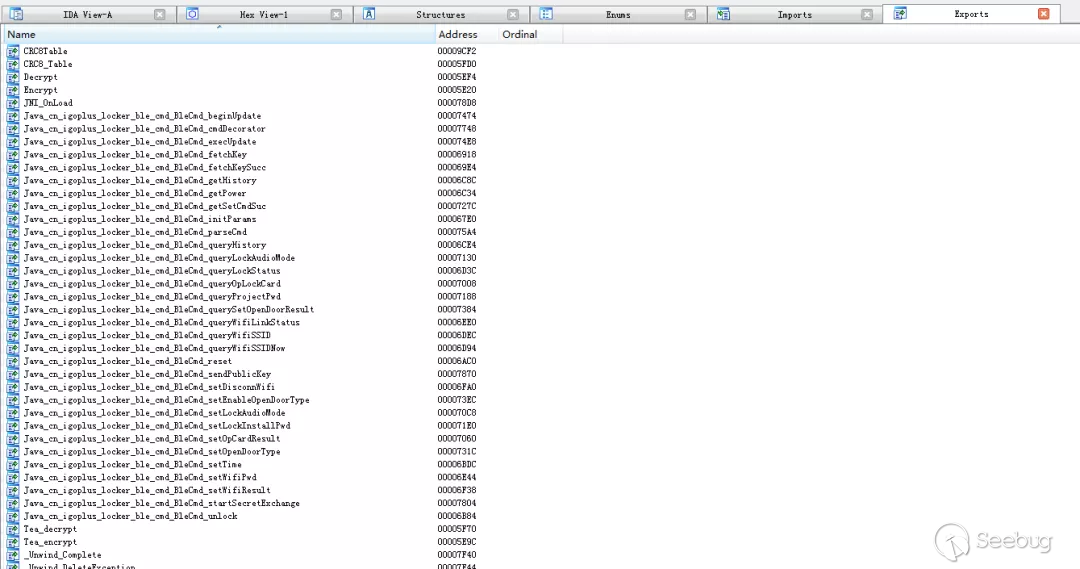Image resolution: width=1080 pixels, height=569 pixels.
Task: Select the BleCmd_startSecretExchange export name
Action: click(x=162, y=503)
